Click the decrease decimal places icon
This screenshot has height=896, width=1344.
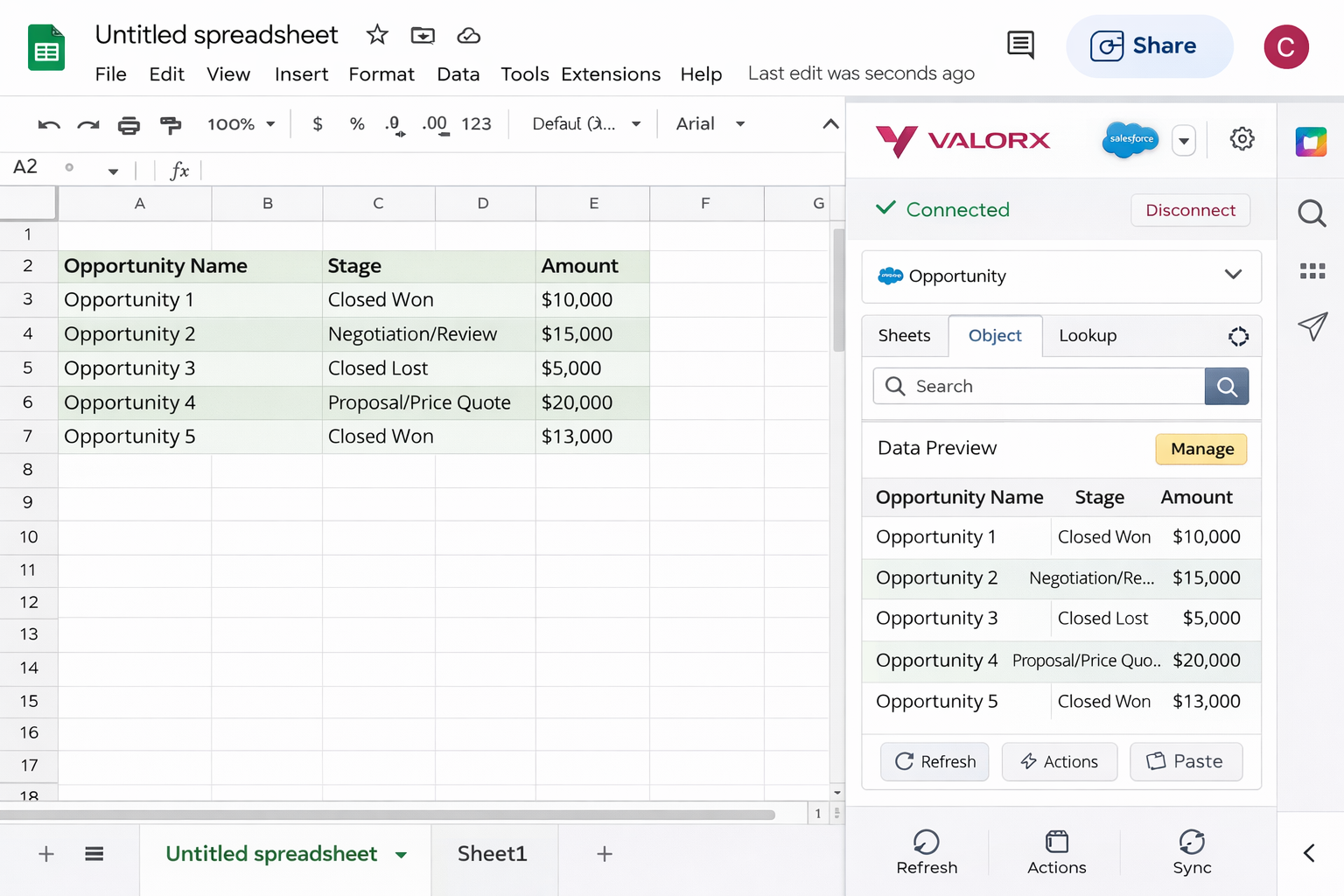pos(395,125)
